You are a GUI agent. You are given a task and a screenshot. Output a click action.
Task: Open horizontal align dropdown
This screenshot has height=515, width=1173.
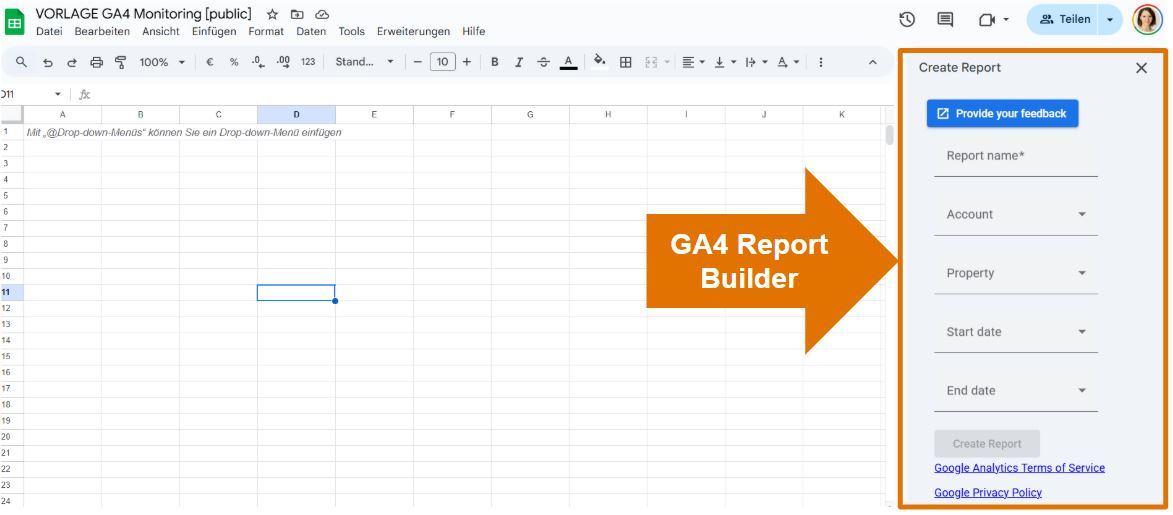[693, 62]
